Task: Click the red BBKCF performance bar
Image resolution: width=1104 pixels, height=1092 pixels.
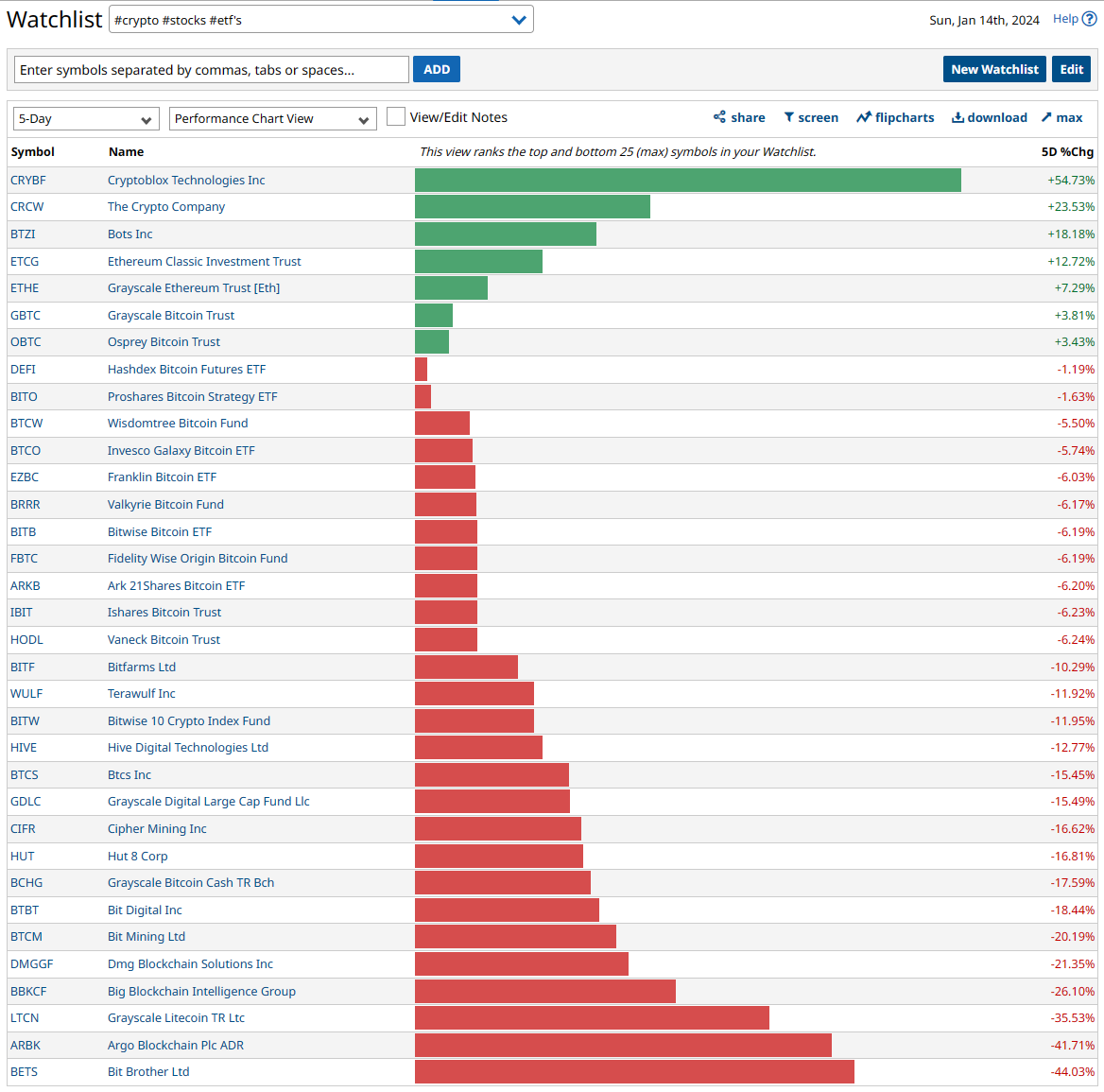Action: (x=545, y=992)
